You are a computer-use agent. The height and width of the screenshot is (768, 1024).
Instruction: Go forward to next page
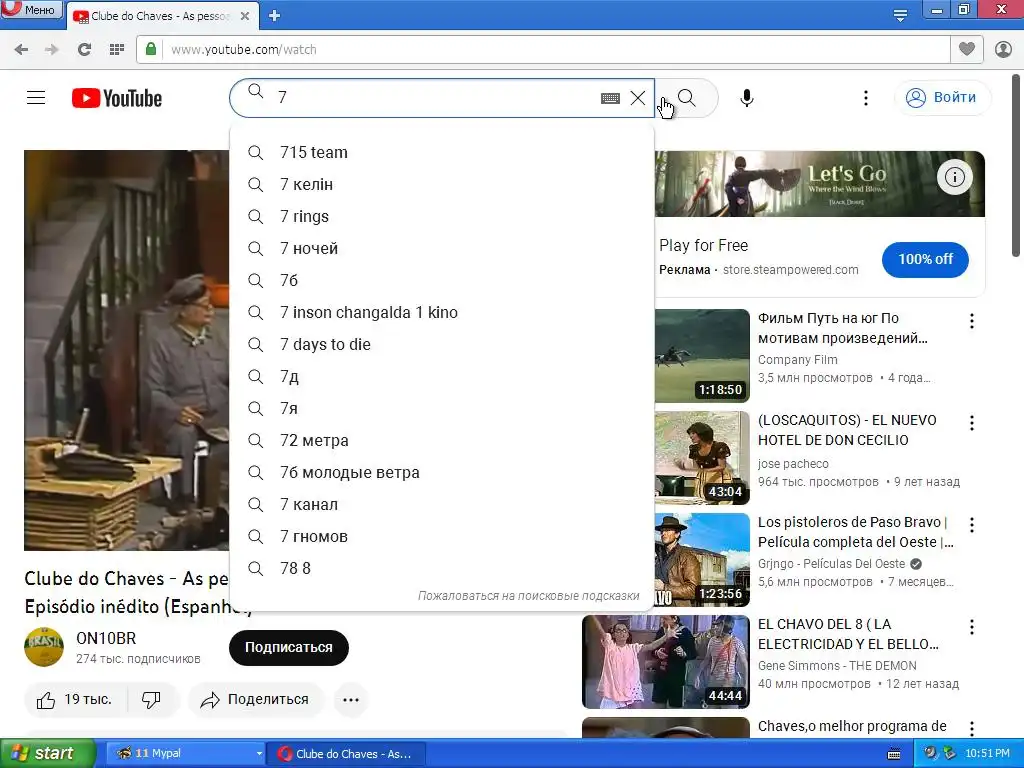point(52,50)
